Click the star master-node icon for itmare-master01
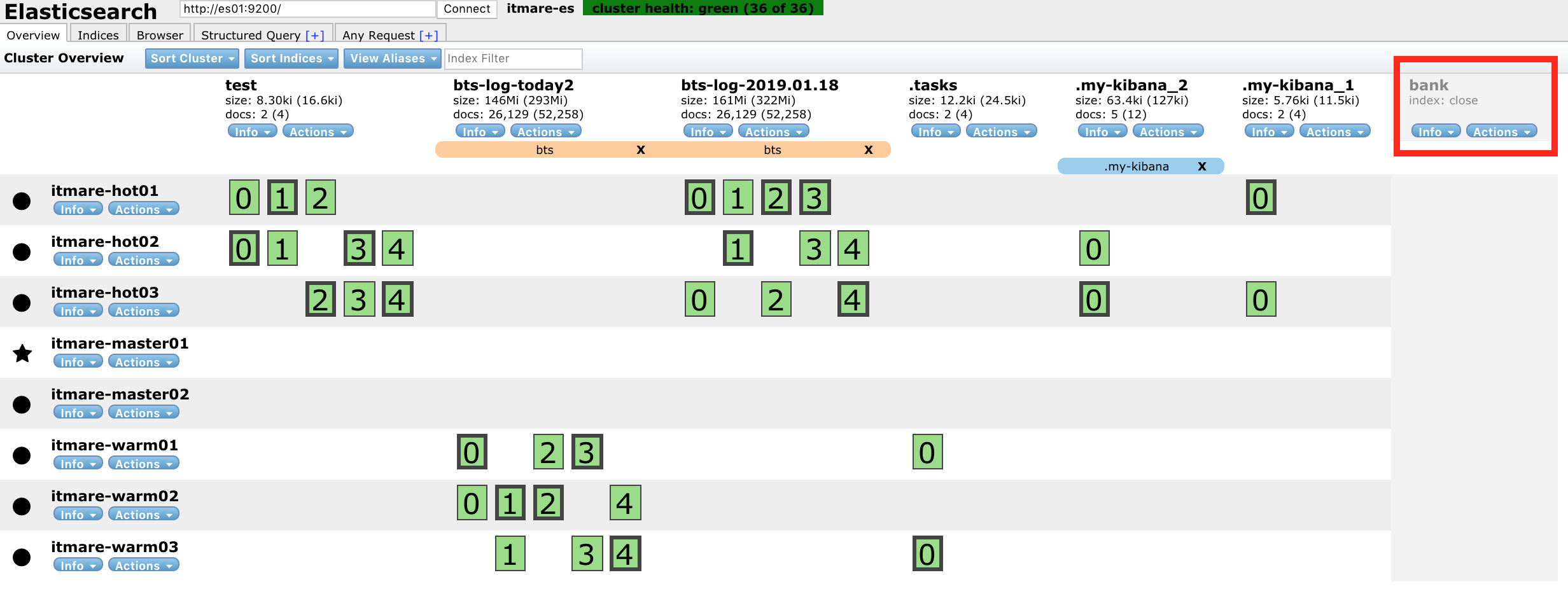 pyautogui.click(x=23, y=353)
